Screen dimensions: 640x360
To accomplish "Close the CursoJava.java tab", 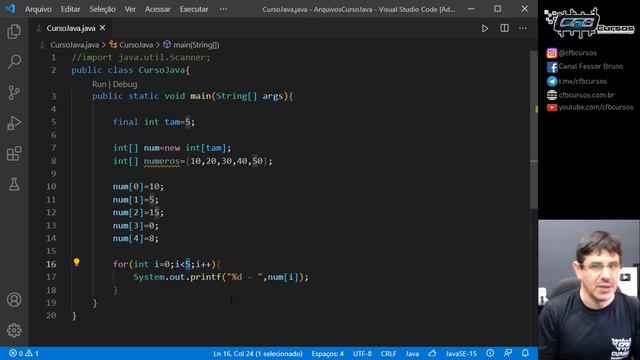I will click(x=102, y=28).
